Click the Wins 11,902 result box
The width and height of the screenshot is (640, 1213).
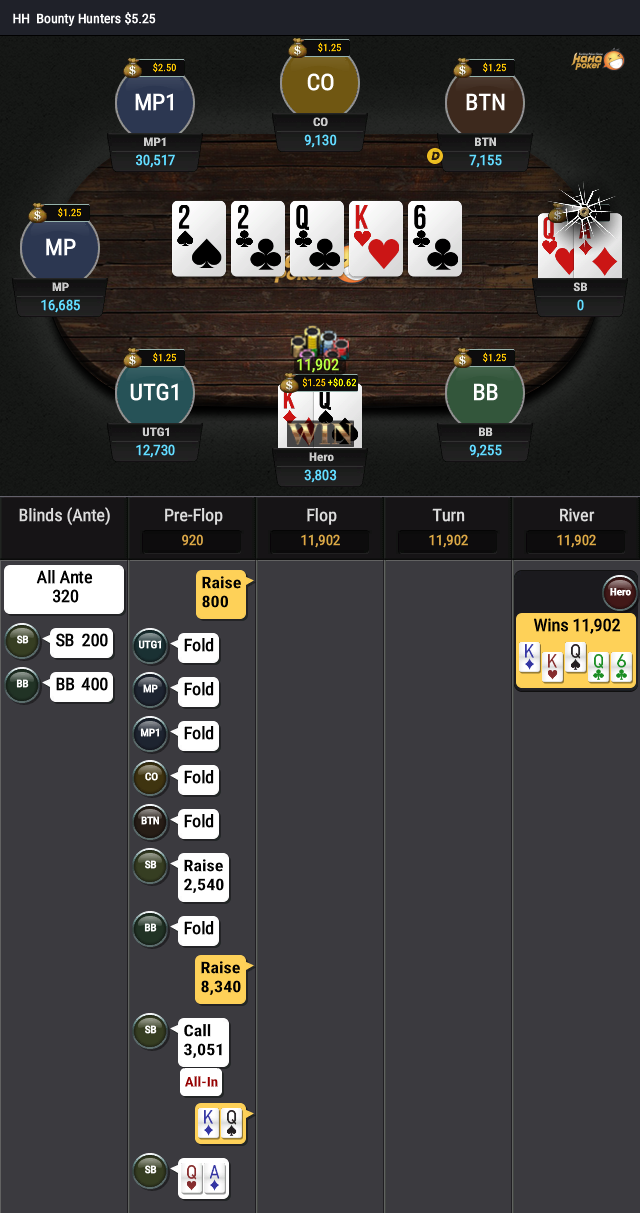(x=577, y=651)
